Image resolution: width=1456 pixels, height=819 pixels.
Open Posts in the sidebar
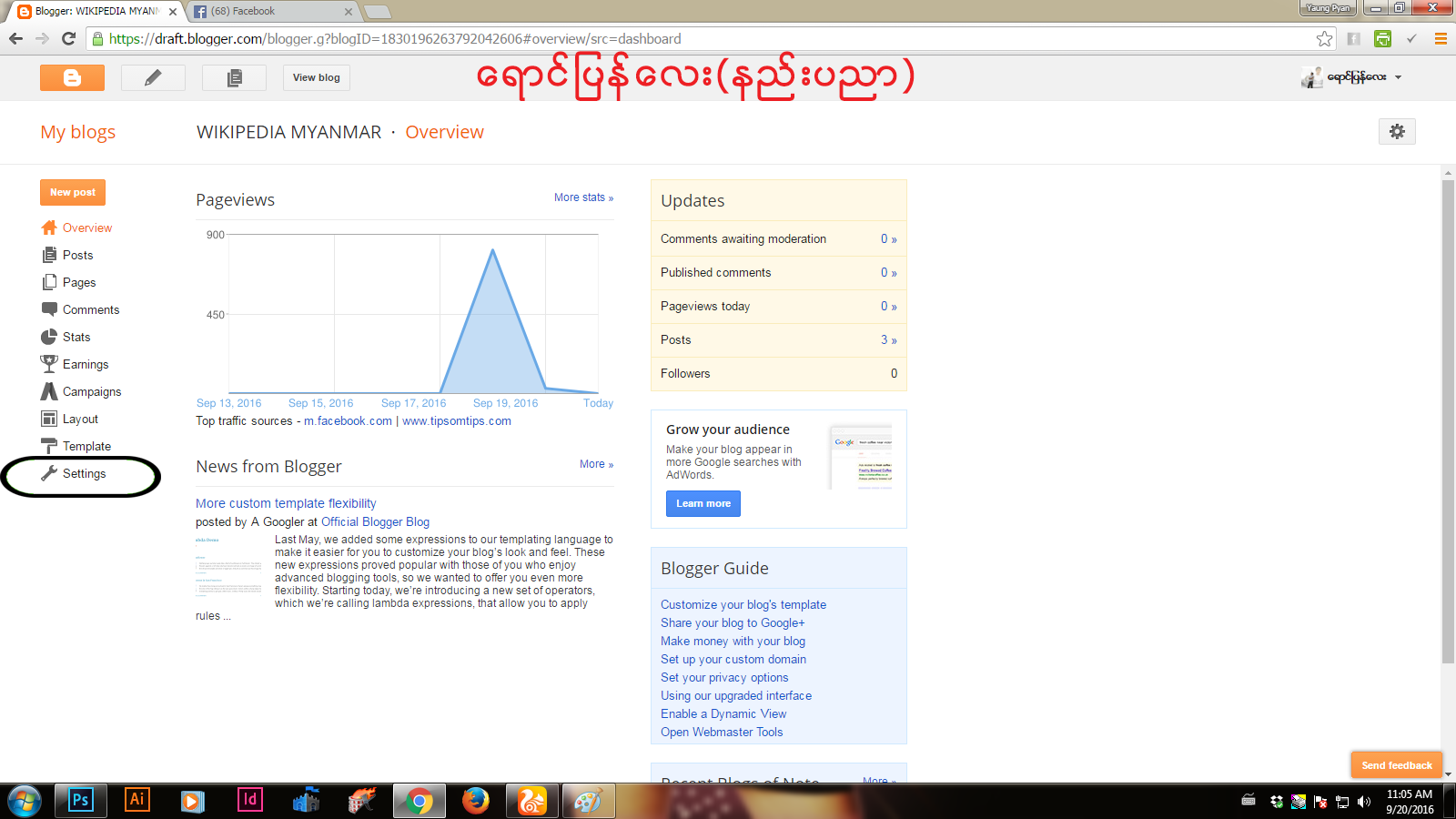click(77, 255)
